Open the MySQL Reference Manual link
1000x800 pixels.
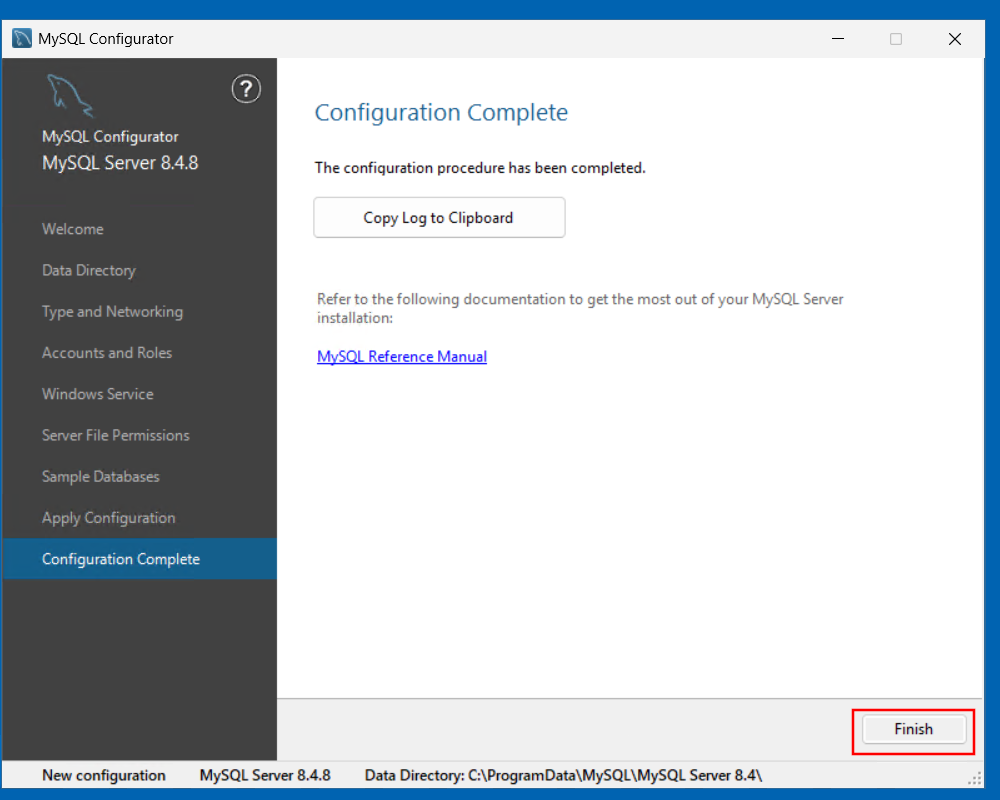[x=402, y=357]
